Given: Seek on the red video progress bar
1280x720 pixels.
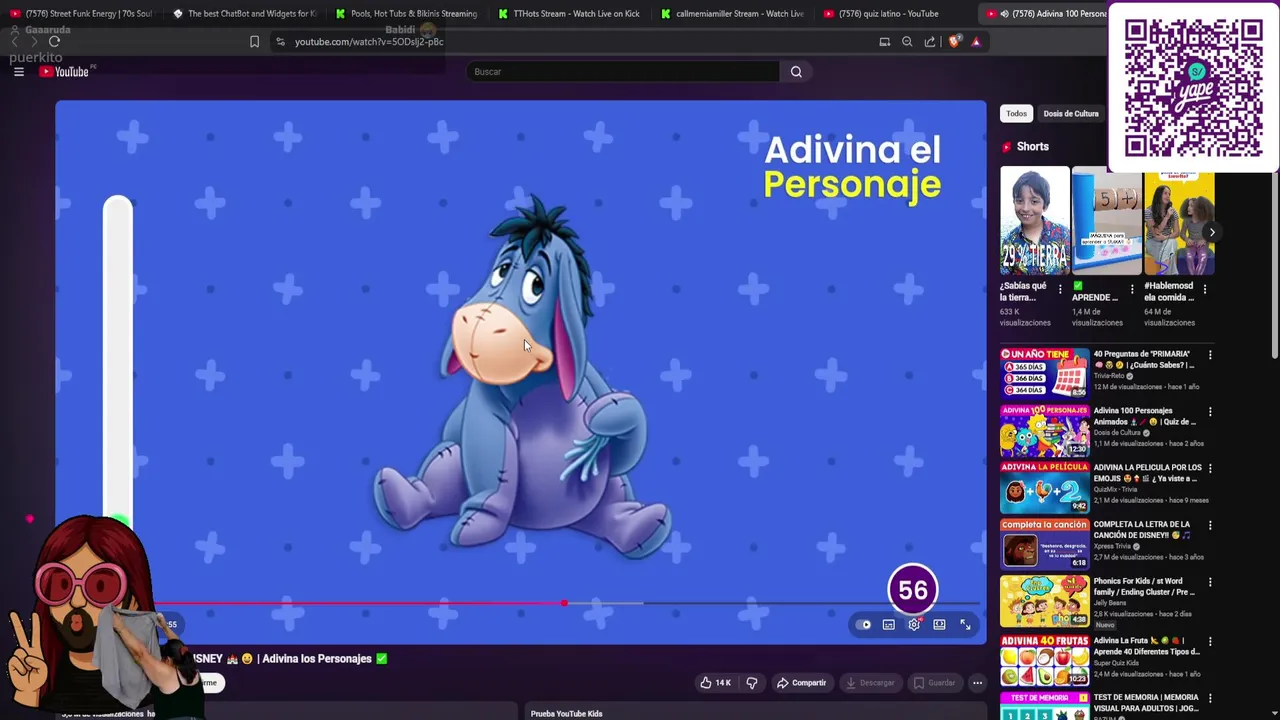Looking at the screenshot, I should pyautogui.click(x=360, y=603).
